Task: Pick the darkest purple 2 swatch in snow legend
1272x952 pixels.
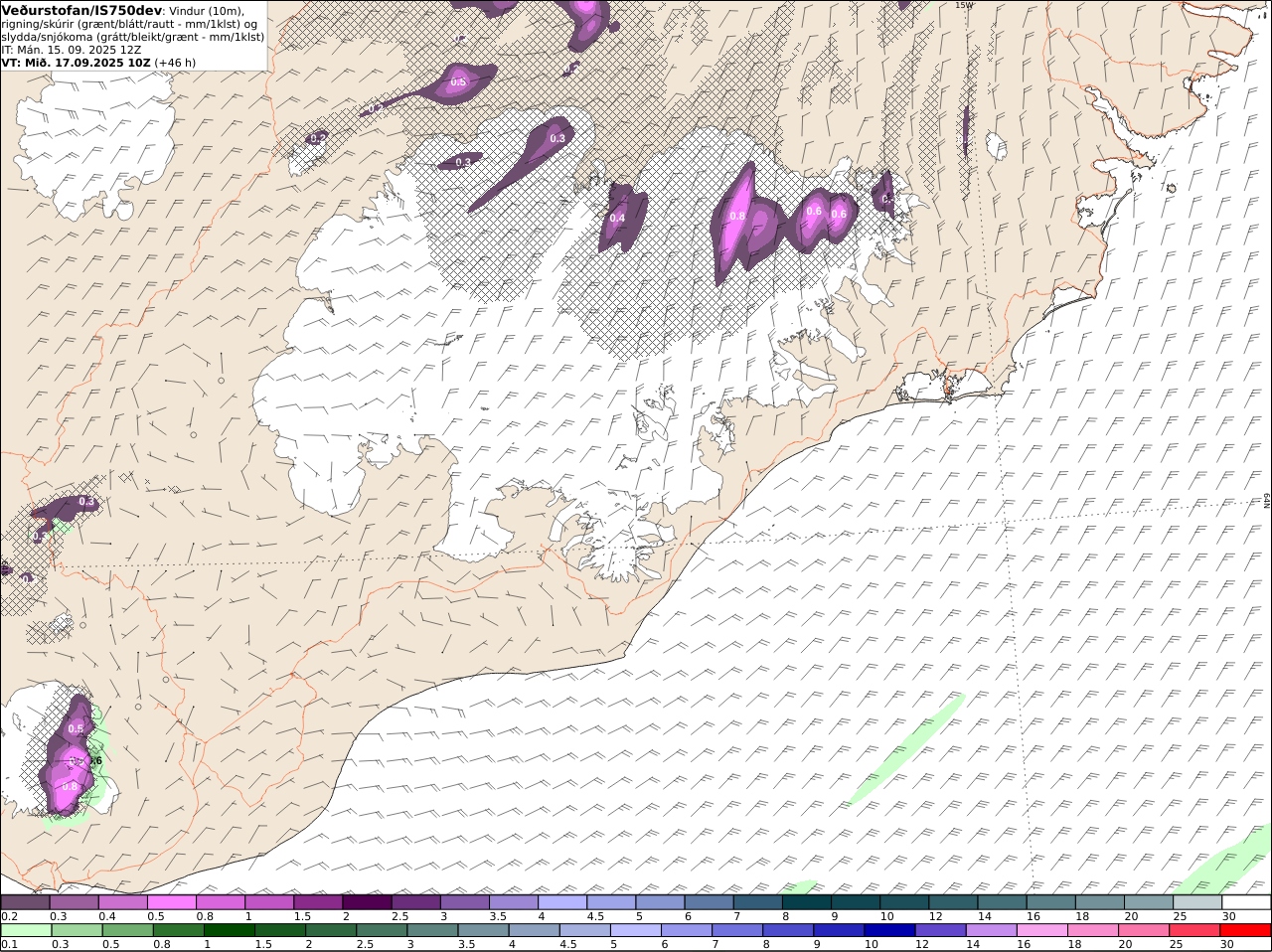Action: tap(367, 902)
